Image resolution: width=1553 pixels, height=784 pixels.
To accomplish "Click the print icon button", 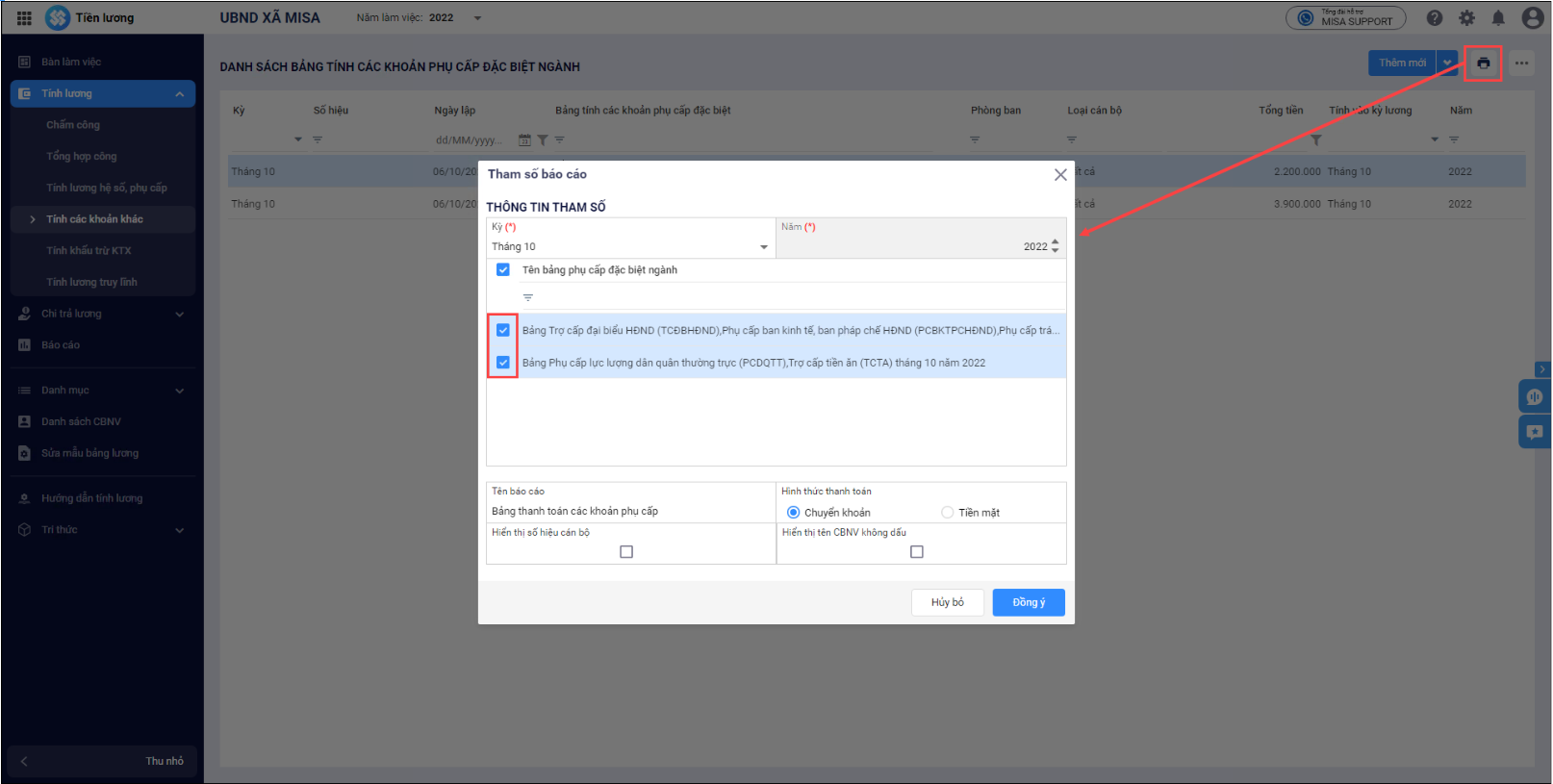I will coord(1483,63).
